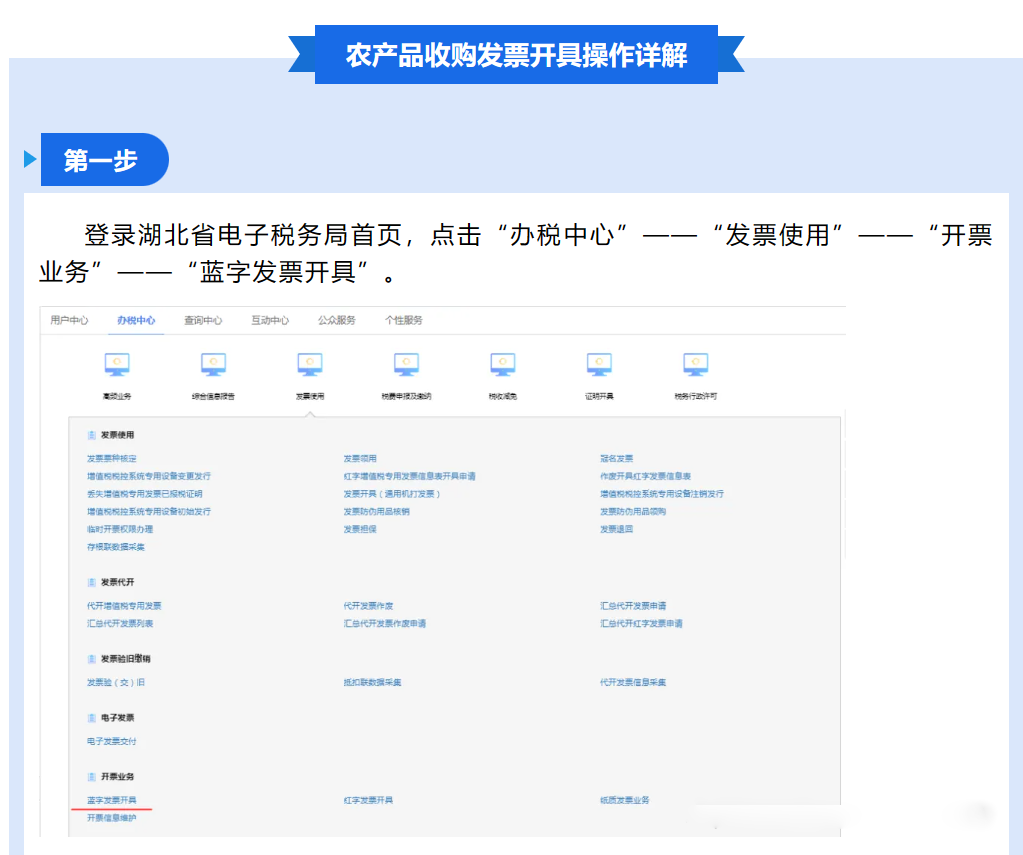The width and height of the screenshot is (1023, 855).
Task: Click the 发票领用 link
Action: click(360, 458)
